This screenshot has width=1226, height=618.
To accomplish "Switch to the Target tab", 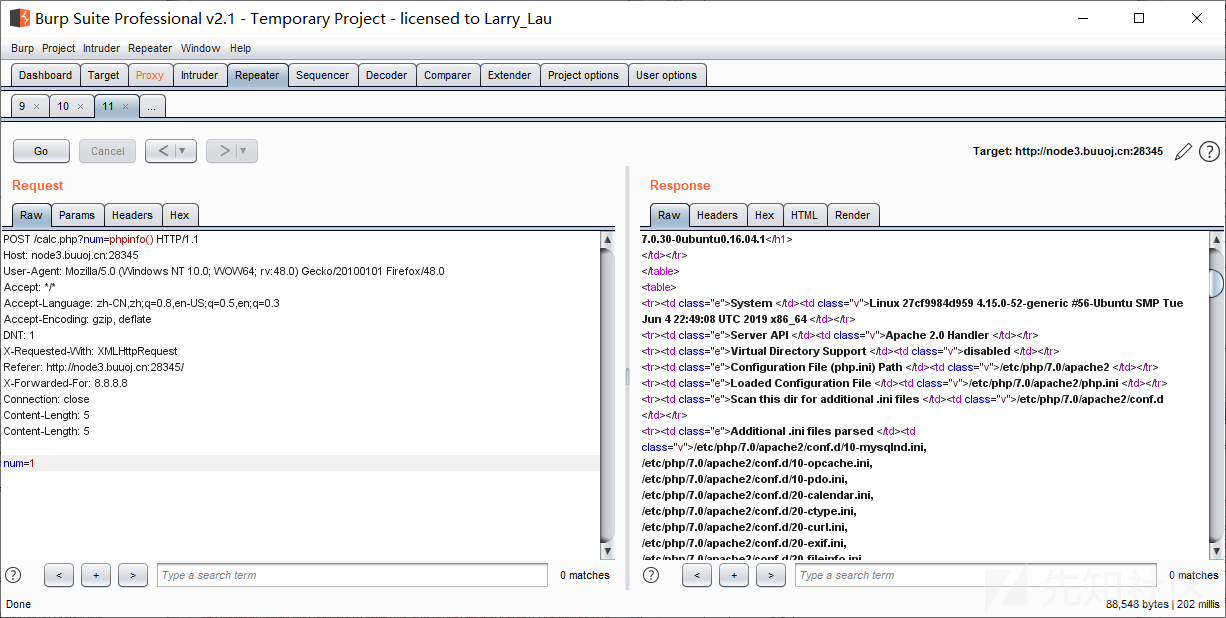I will (104, 75).
